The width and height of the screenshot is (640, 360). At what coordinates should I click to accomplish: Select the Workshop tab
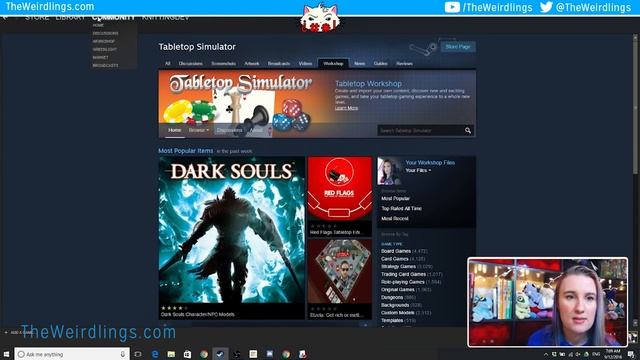click(x=333, y=63)
